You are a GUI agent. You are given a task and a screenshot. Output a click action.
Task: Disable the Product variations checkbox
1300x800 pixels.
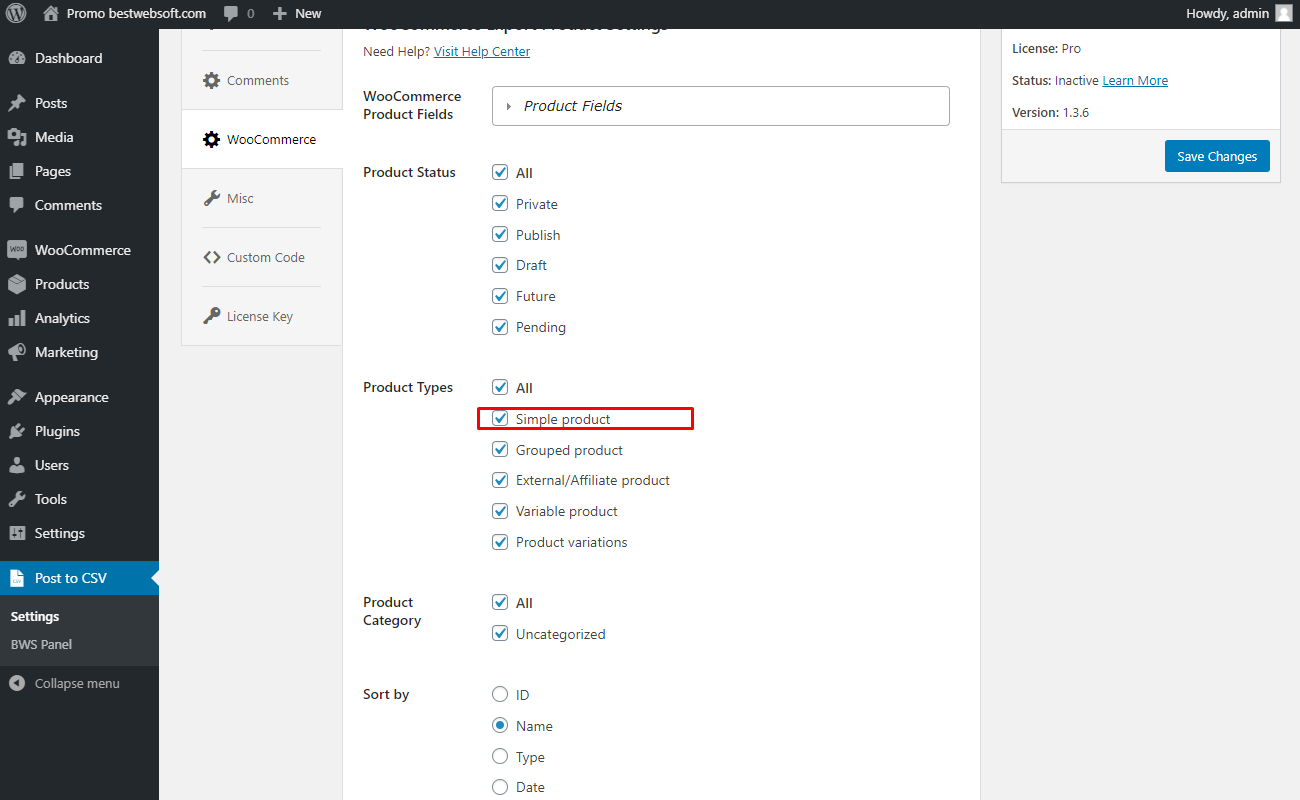pyautogui.click(x=500, y=541)
